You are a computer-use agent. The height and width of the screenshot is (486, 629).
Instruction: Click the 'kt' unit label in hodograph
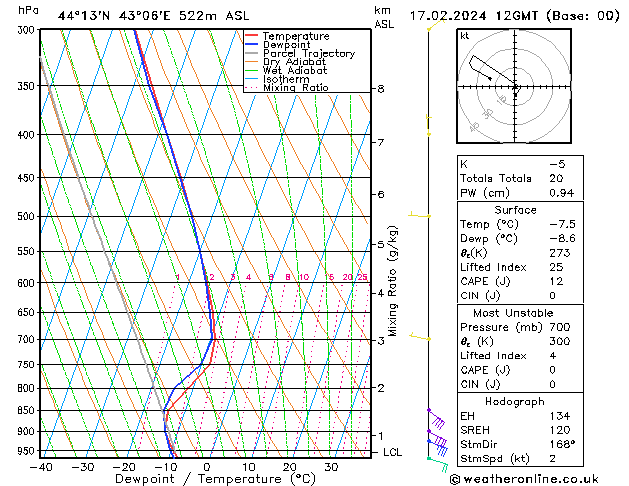click(465, 36)
